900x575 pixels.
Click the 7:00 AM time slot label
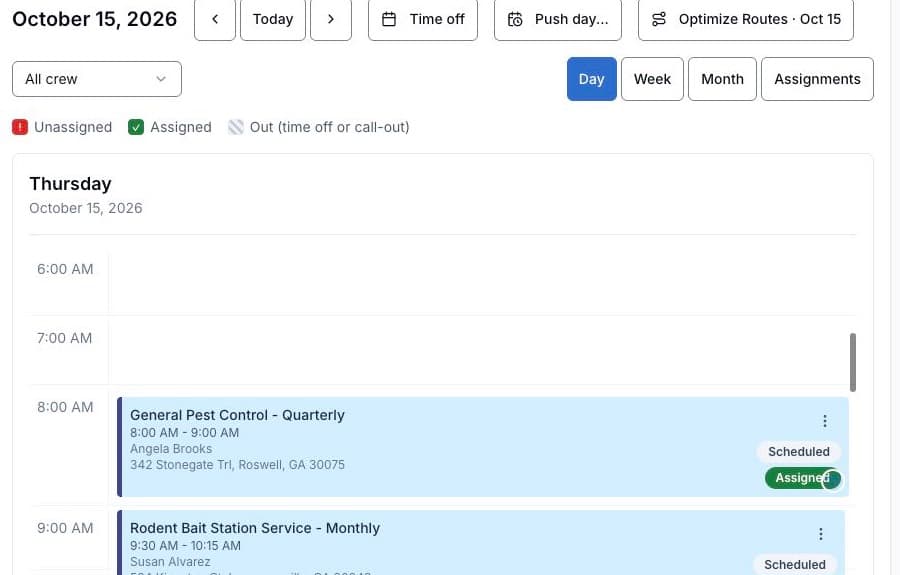[x=64, y=338]
